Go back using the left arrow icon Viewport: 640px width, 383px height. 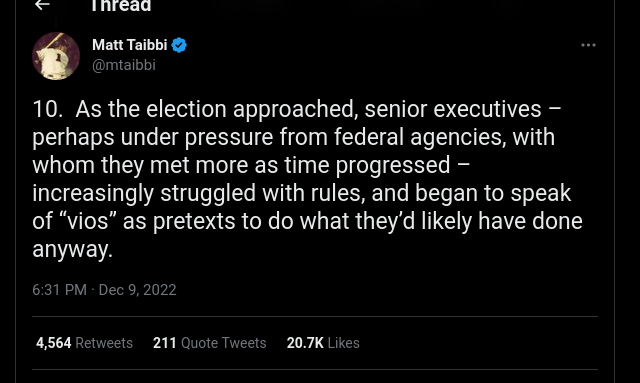tap(42, 4)
